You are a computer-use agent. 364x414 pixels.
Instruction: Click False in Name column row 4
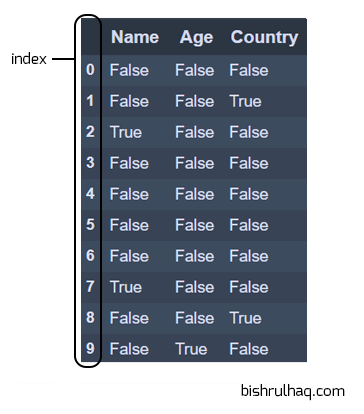(129, 194)
